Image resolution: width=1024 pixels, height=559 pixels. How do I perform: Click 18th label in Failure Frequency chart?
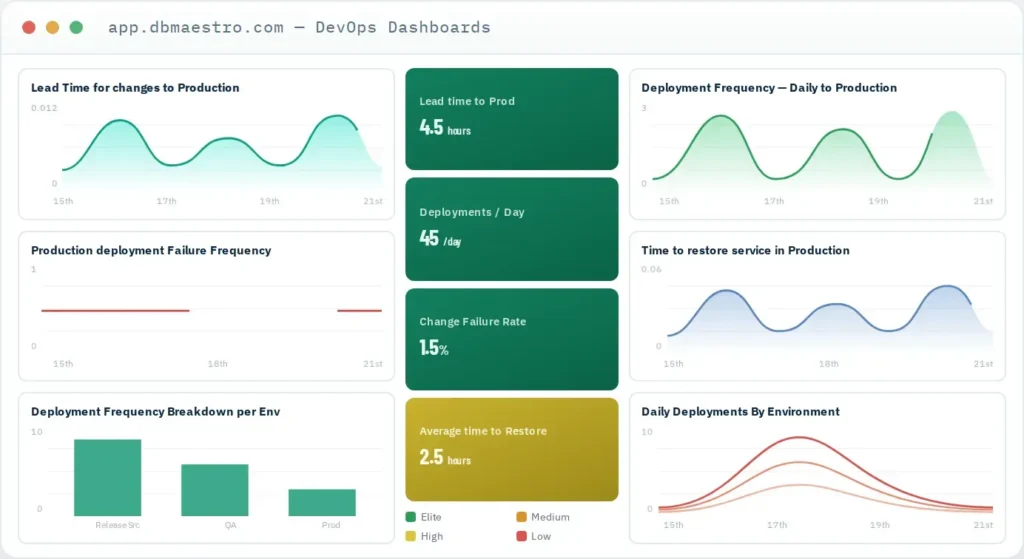coord(217,364)
